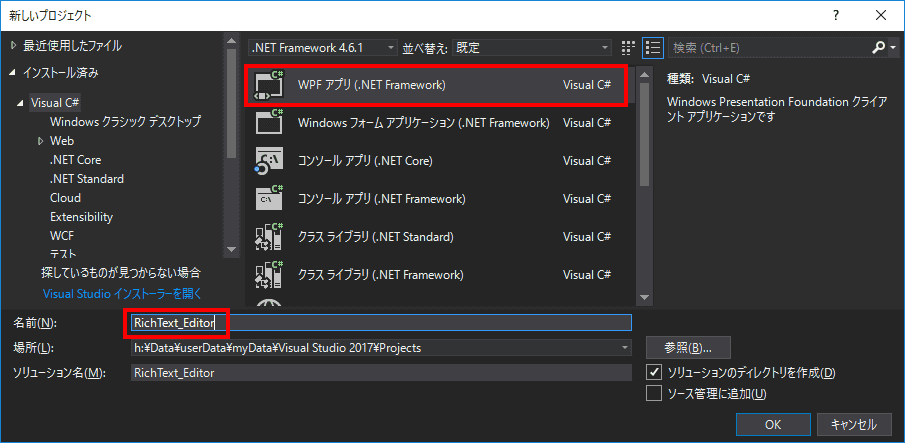The image size is (905, 443).
Task: Click the 参照(B)... browse button
Action: click(x=689, y=348)
